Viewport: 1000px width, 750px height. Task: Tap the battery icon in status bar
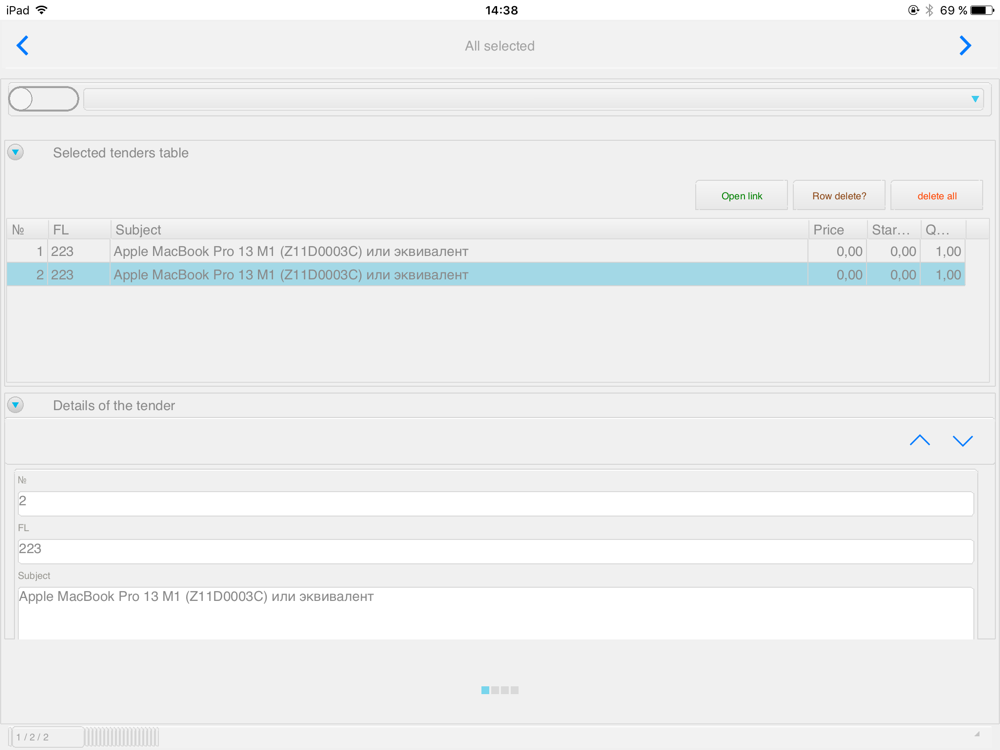coord(982,10)
